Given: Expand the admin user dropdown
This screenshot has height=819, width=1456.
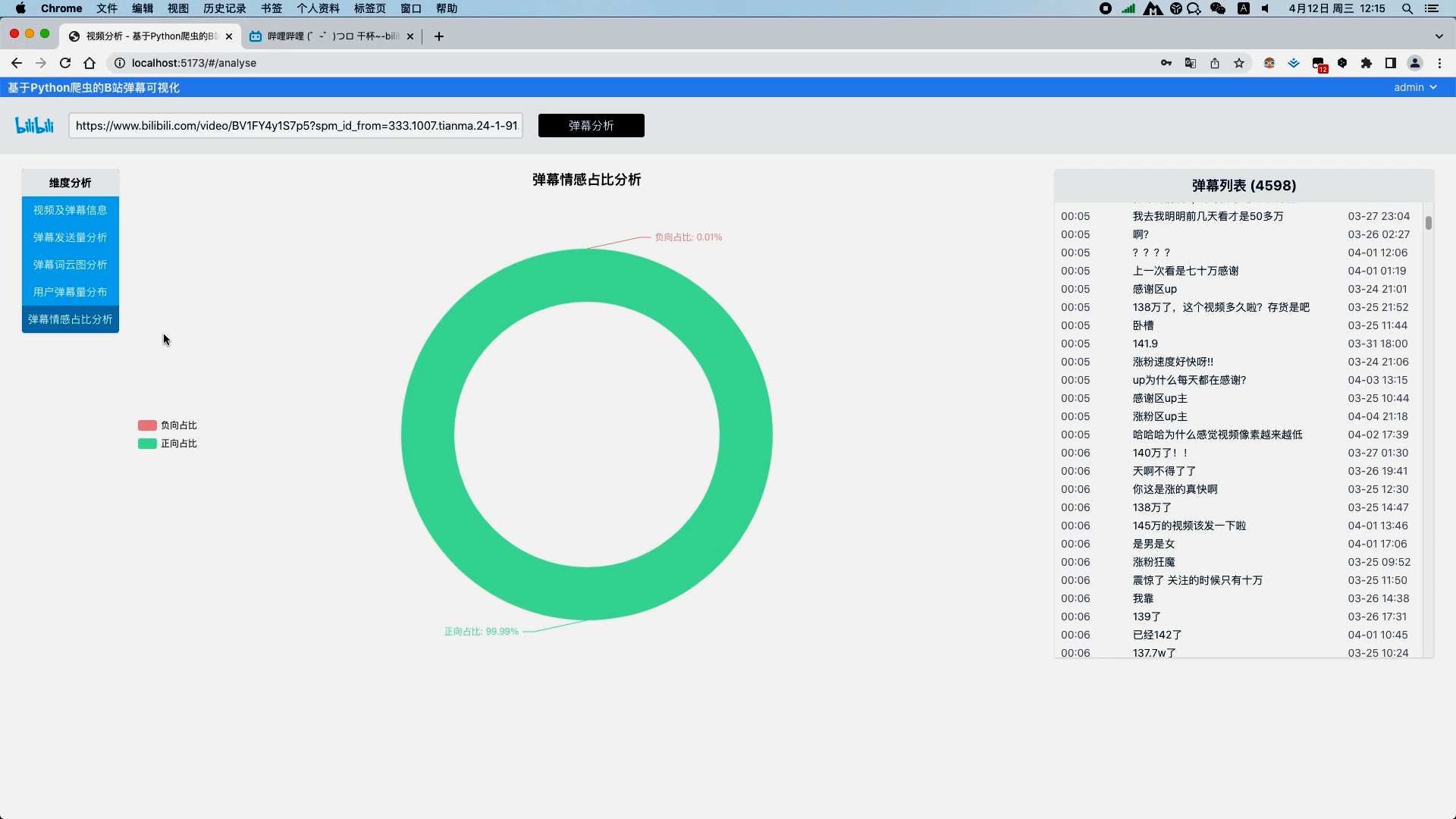Looking at the screenshot, I should (1415, 87).
